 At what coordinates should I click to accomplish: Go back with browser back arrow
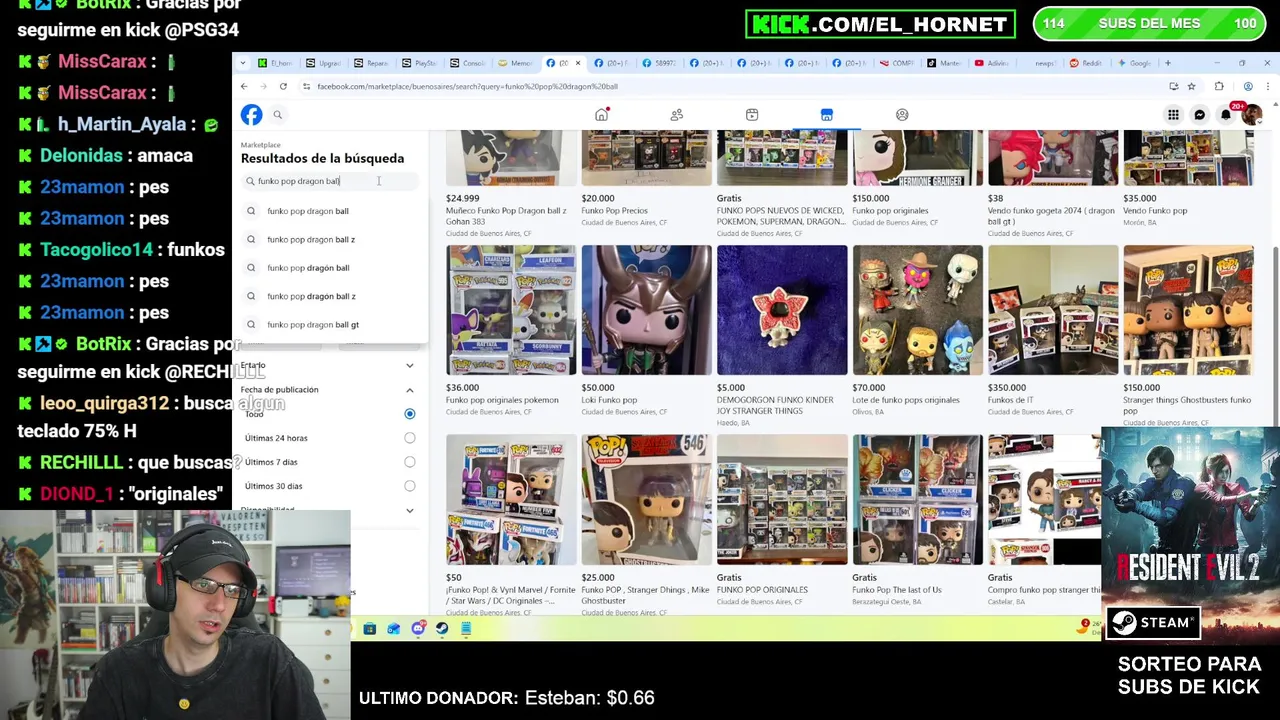(x=244, y=86)
